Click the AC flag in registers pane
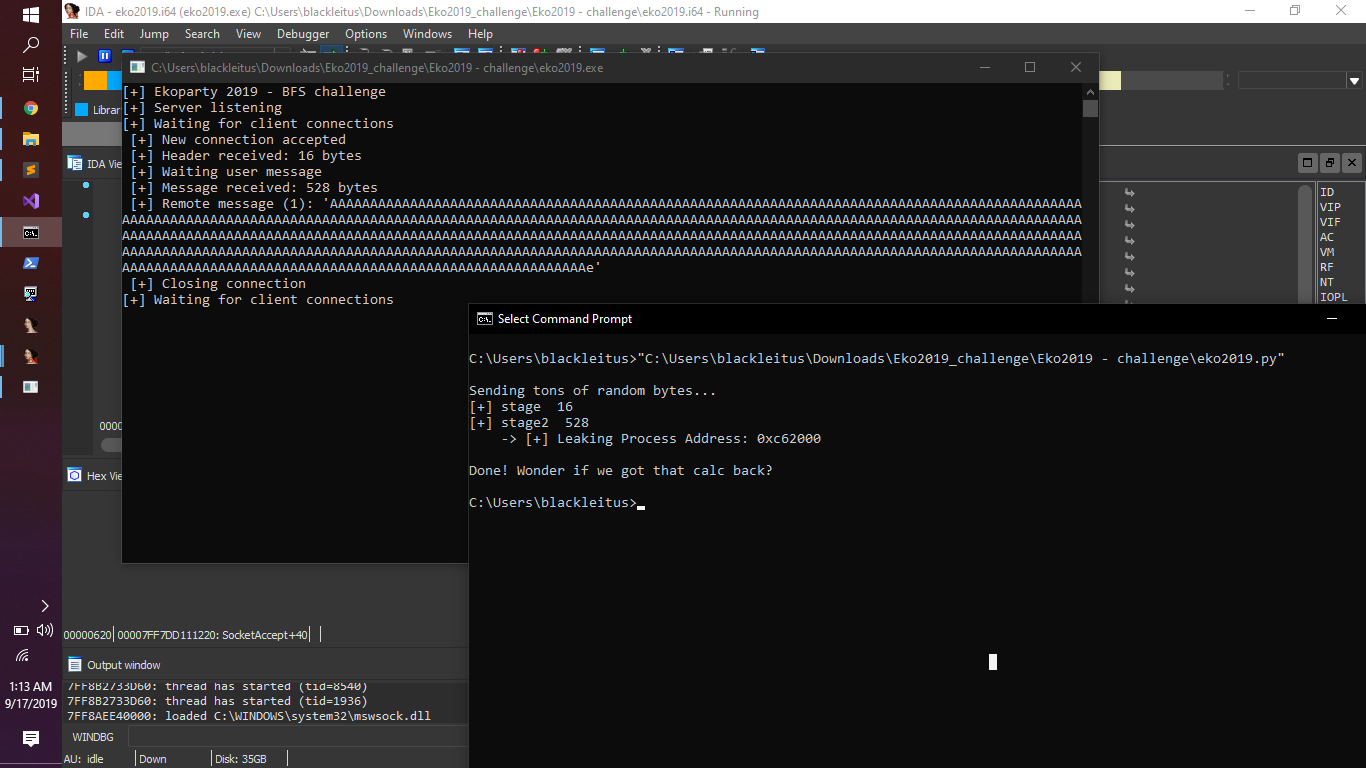 [1326, 237]
